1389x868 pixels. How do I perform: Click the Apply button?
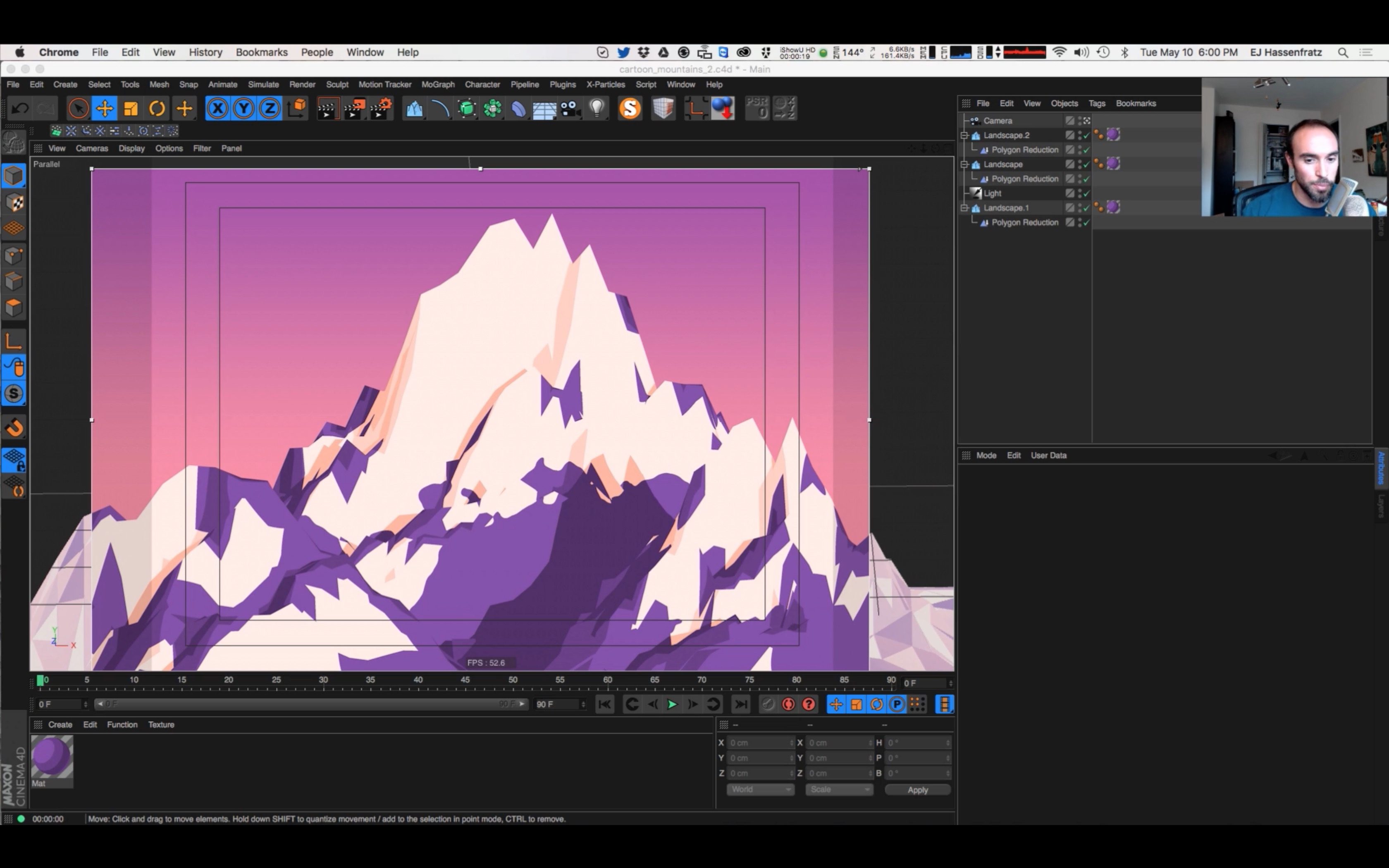tap(918, 790)
